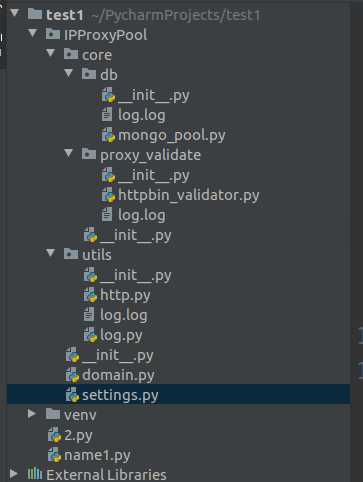
Task: Click the core package folder icon
Action: pos(71,54)
